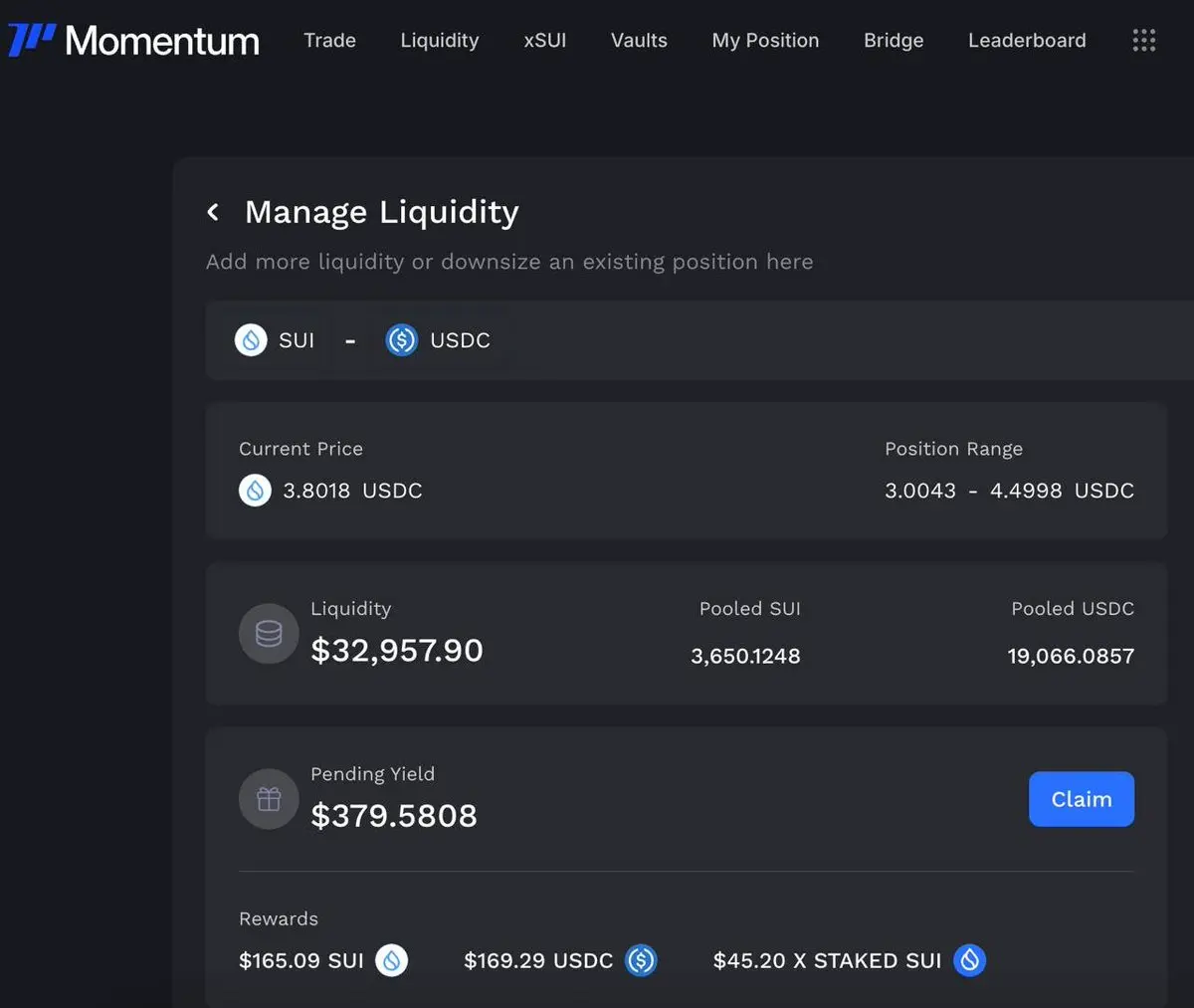Open the Trade menu

point(329,41)
